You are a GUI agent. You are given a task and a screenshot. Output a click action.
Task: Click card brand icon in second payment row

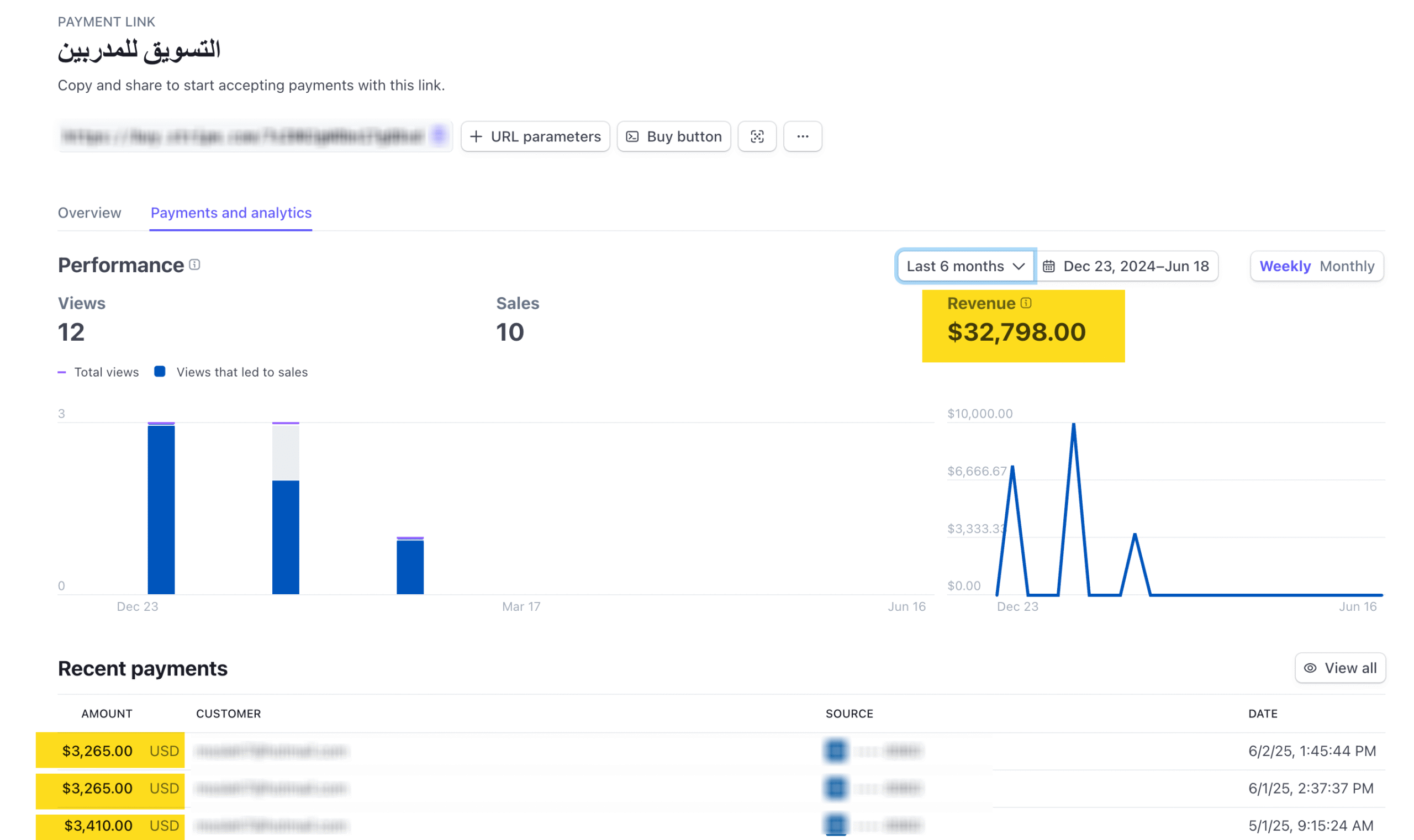pos(836,788)
